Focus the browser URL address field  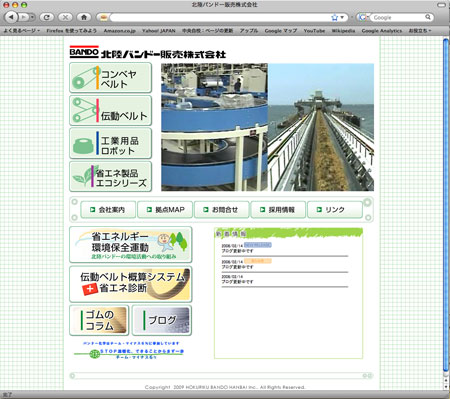point(220,17)
